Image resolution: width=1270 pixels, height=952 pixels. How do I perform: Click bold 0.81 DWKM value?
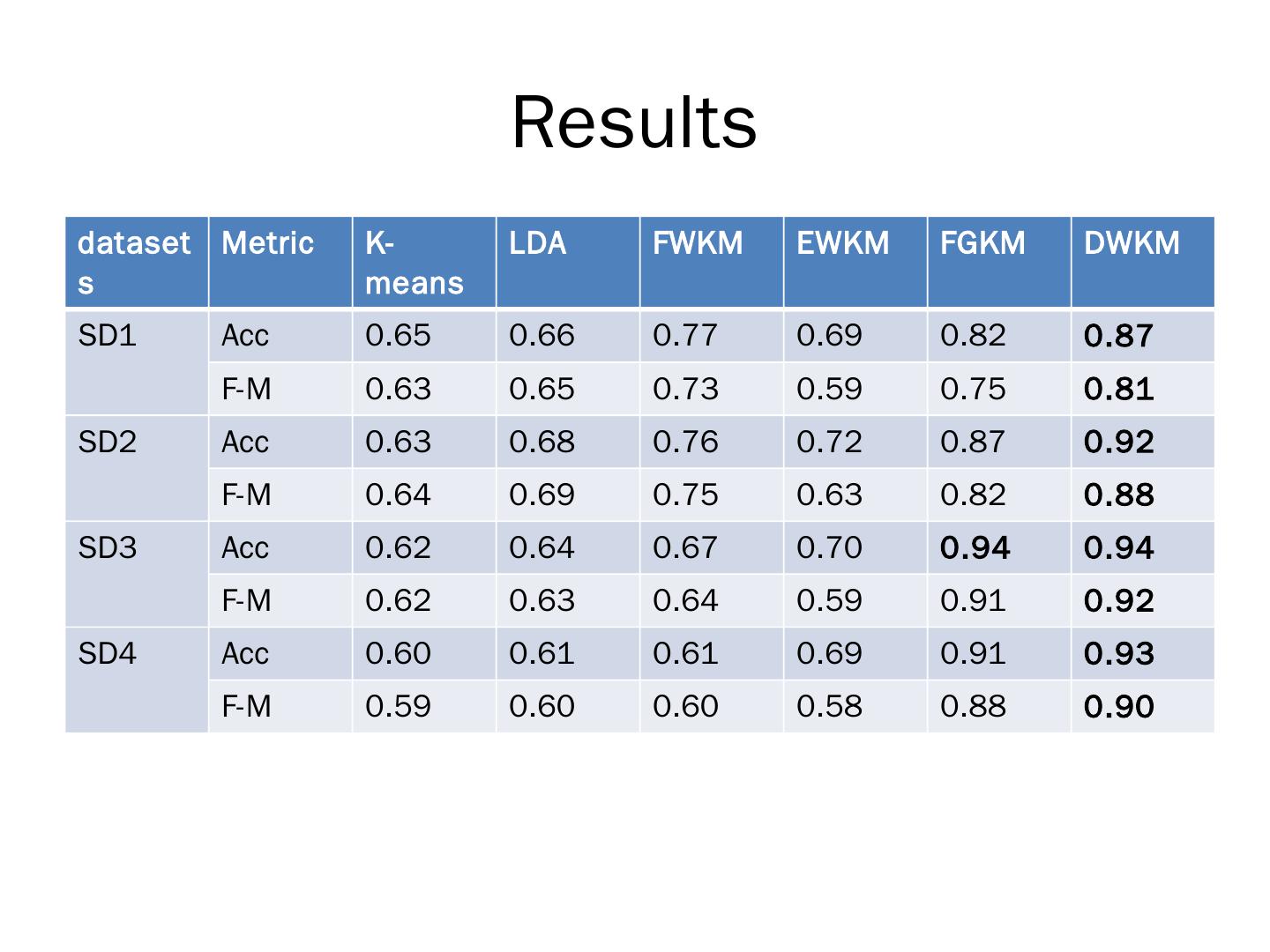point(1118,389)
